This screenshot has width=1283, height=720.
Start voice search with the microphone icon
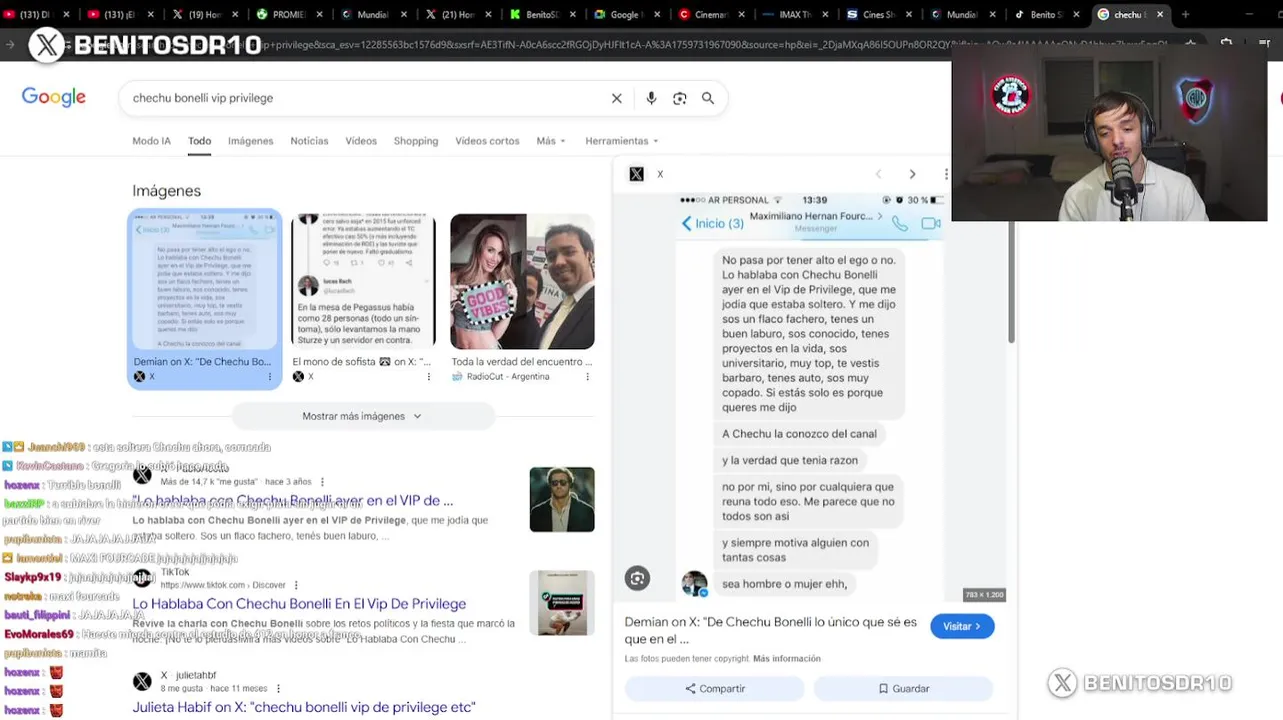651,98
